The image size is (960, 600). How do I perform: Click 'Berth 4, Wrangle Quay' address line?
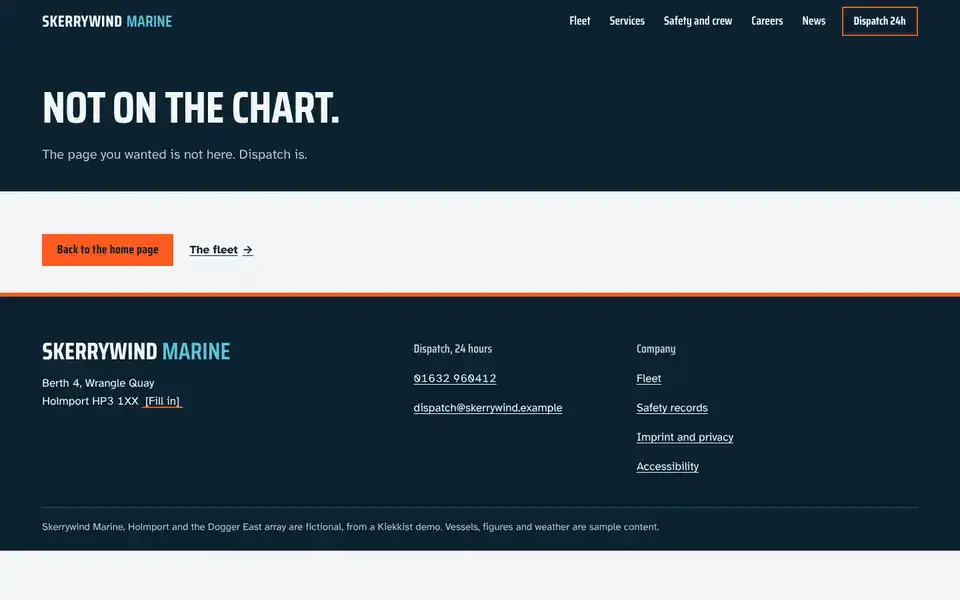coord(98,383)
